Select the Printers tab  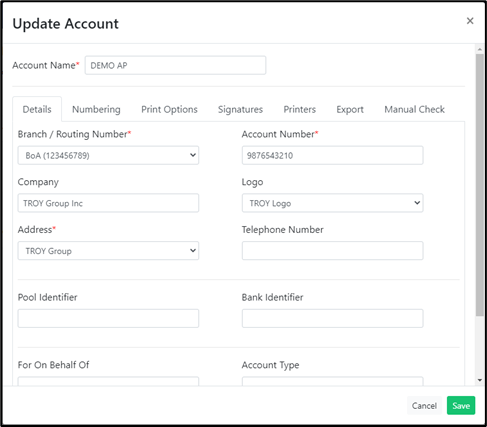(300, 109)
